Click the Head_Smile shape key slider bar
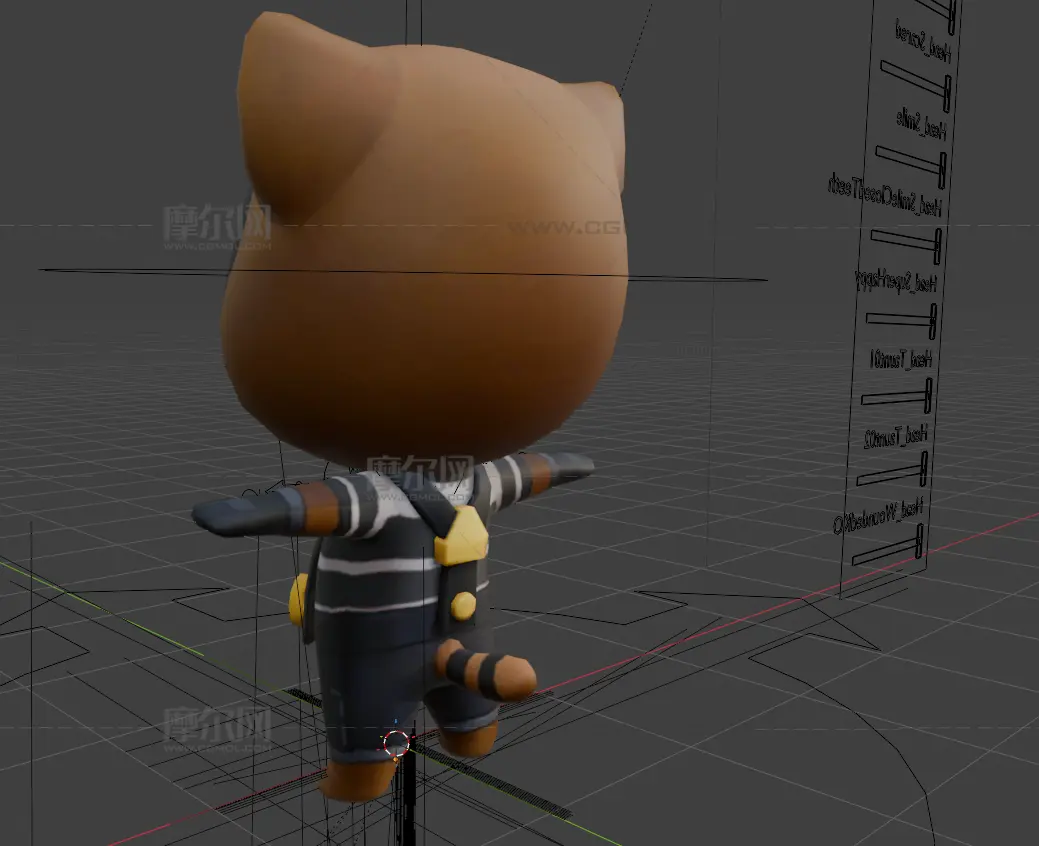Screen dimensions: 1039x846 point(911,167)
